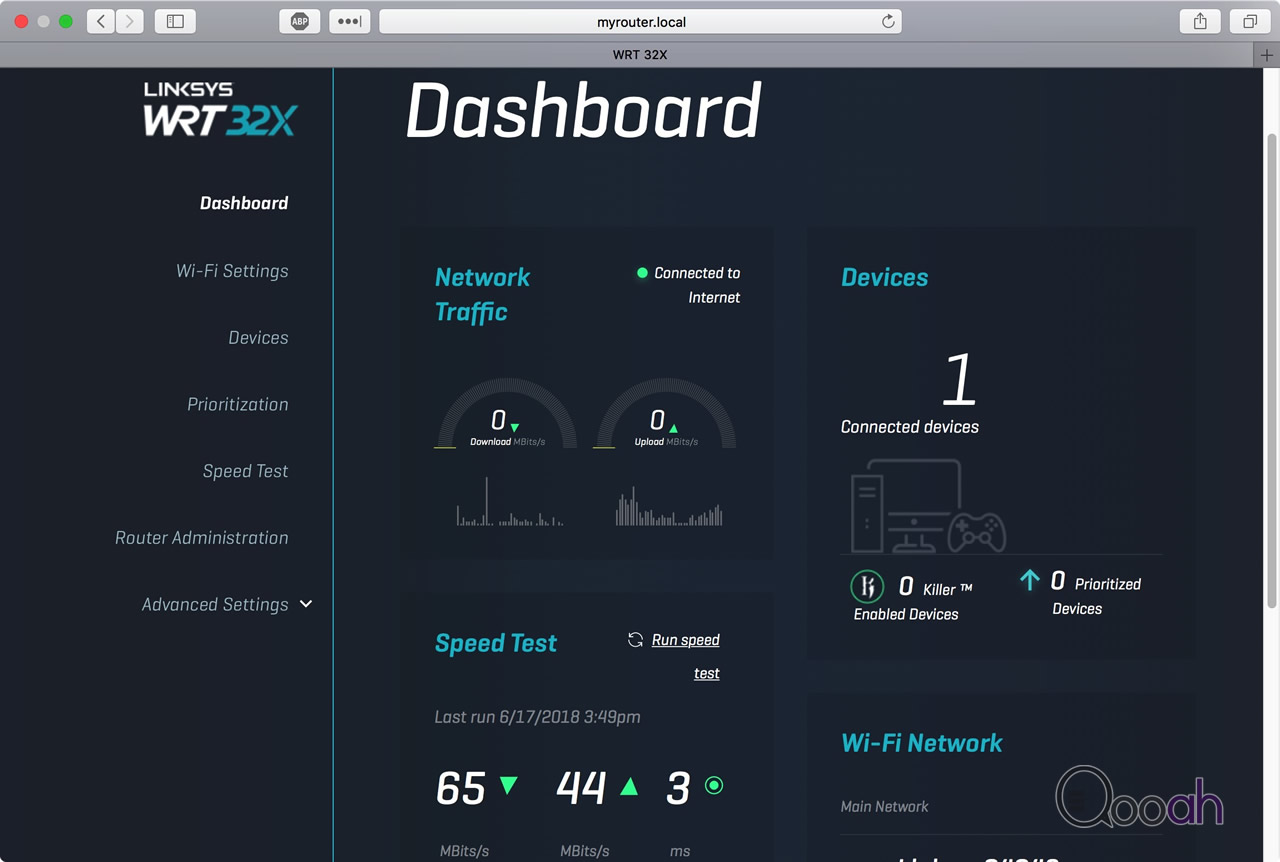Click the myrouter.local address bar
This screenshot has width=1280, height=862.
click(x=641, y=21)
